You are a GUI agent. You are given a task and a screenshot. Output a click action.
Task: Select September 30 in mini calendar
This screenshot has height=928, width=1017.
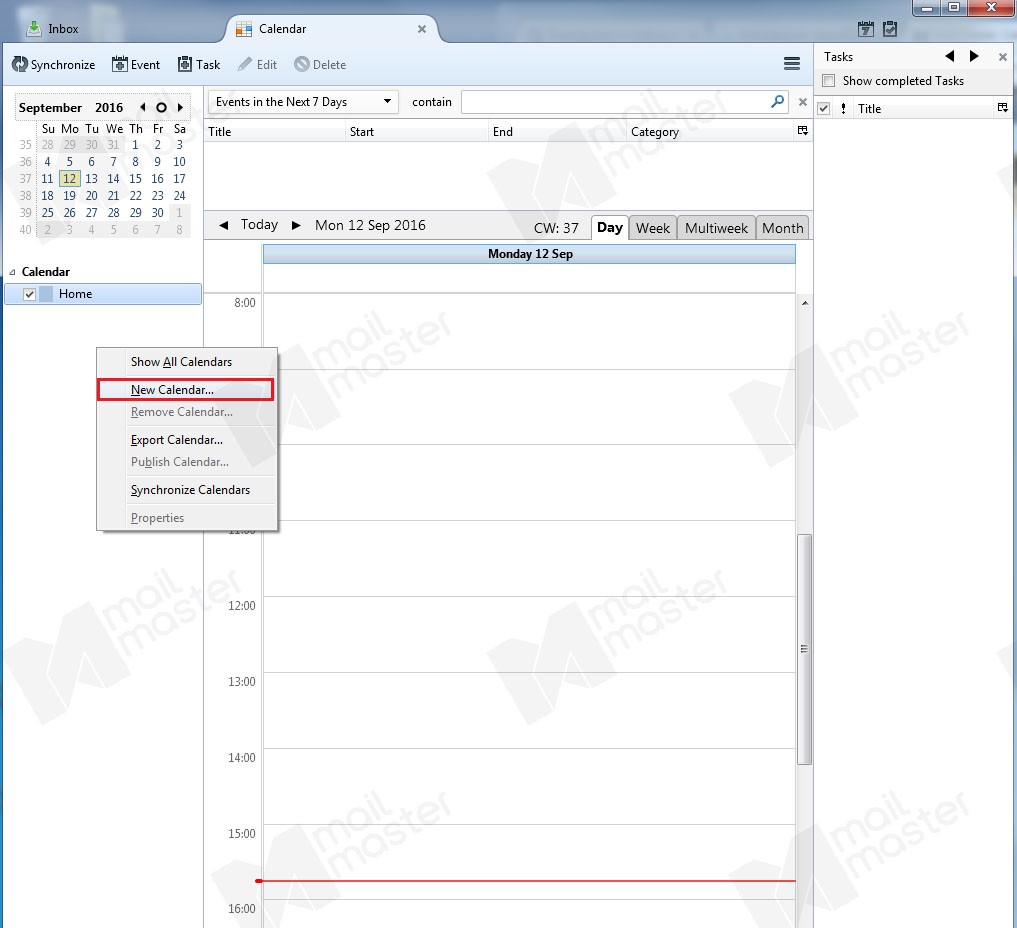coord(158,212)
